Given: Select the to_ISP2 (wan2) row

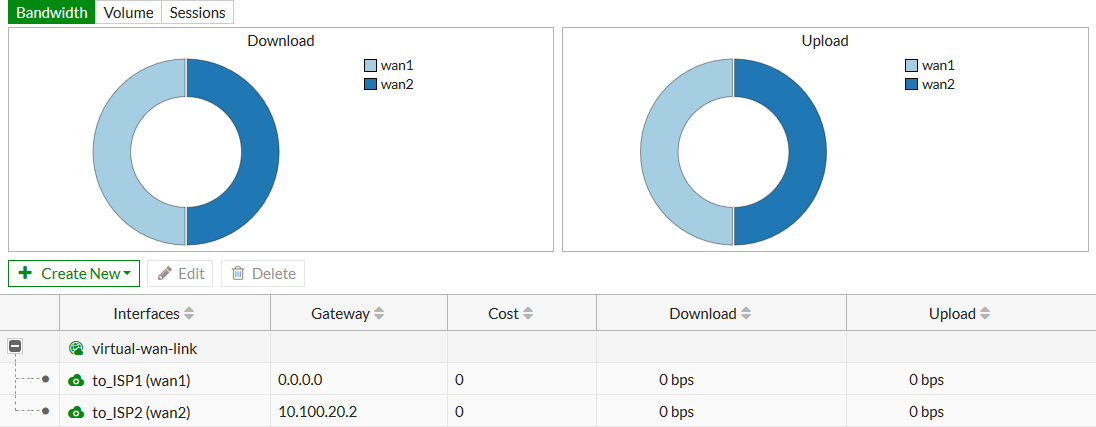Looking at the screenshot, I should click(548, 412).
